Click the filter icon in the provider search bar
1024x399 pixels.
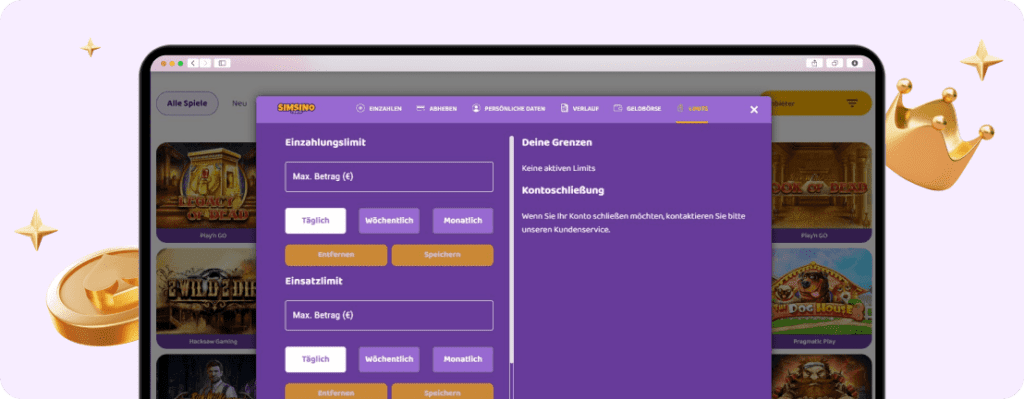(x=852, y=103)
